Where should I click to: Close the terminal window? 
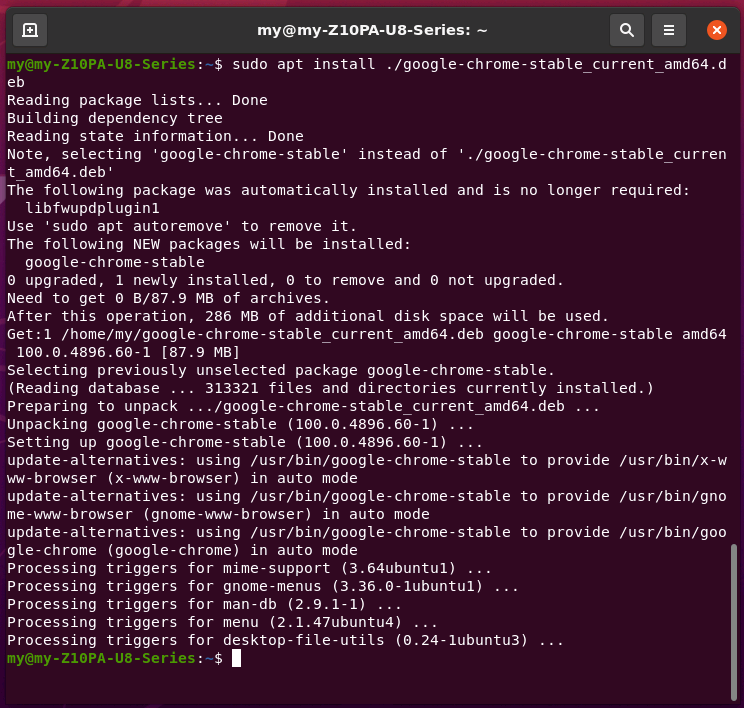pos(716,30)
